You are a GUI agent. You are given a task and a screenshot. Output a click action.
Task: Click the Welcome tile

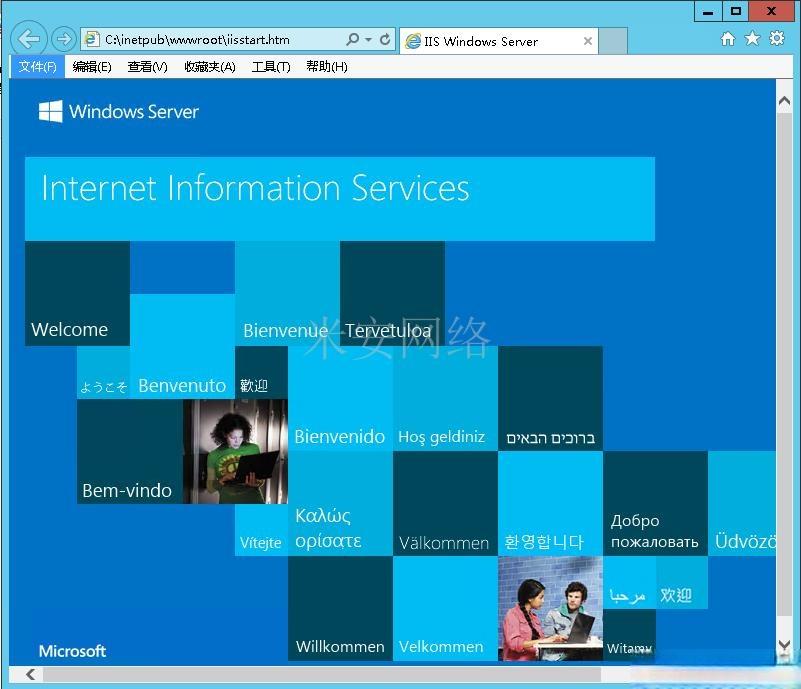click(x=77, y=293)
